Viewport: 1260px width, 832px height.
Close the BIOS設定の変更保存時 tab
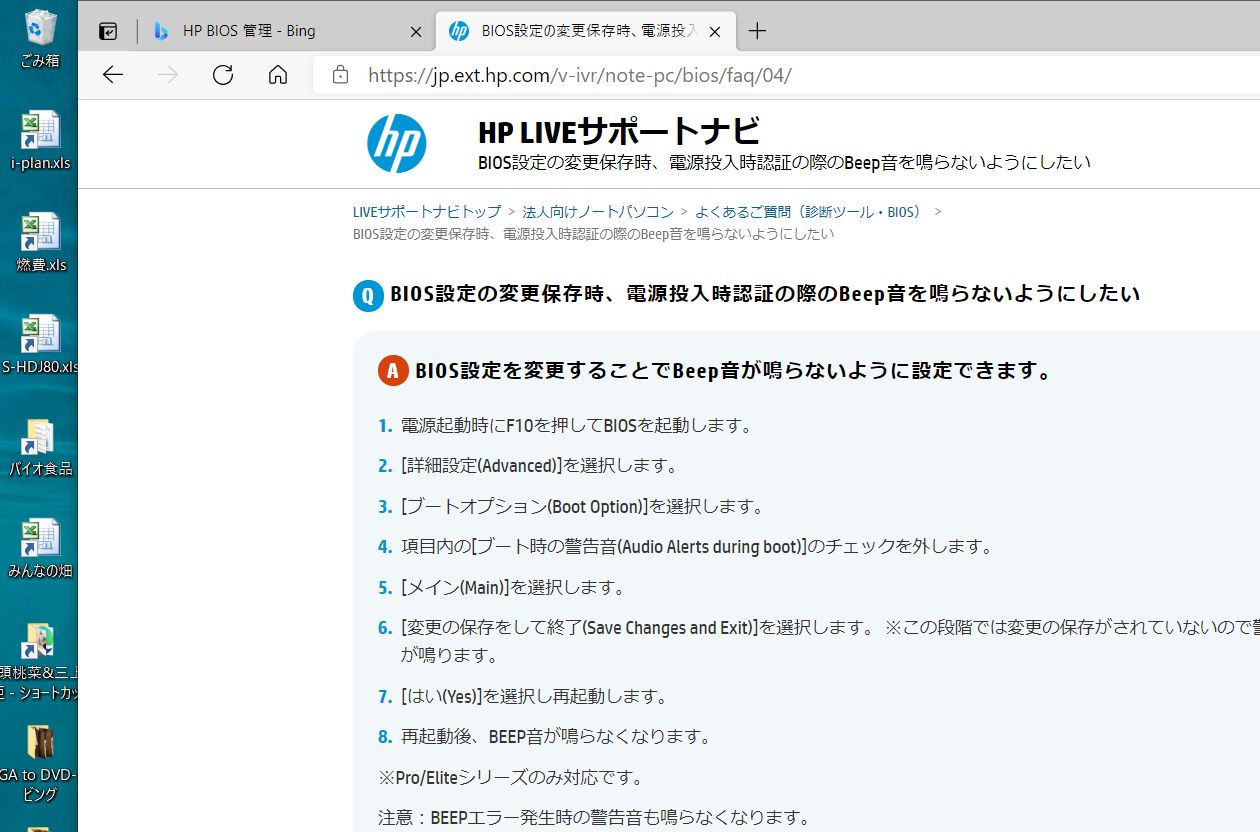click(x=714, y=31)
